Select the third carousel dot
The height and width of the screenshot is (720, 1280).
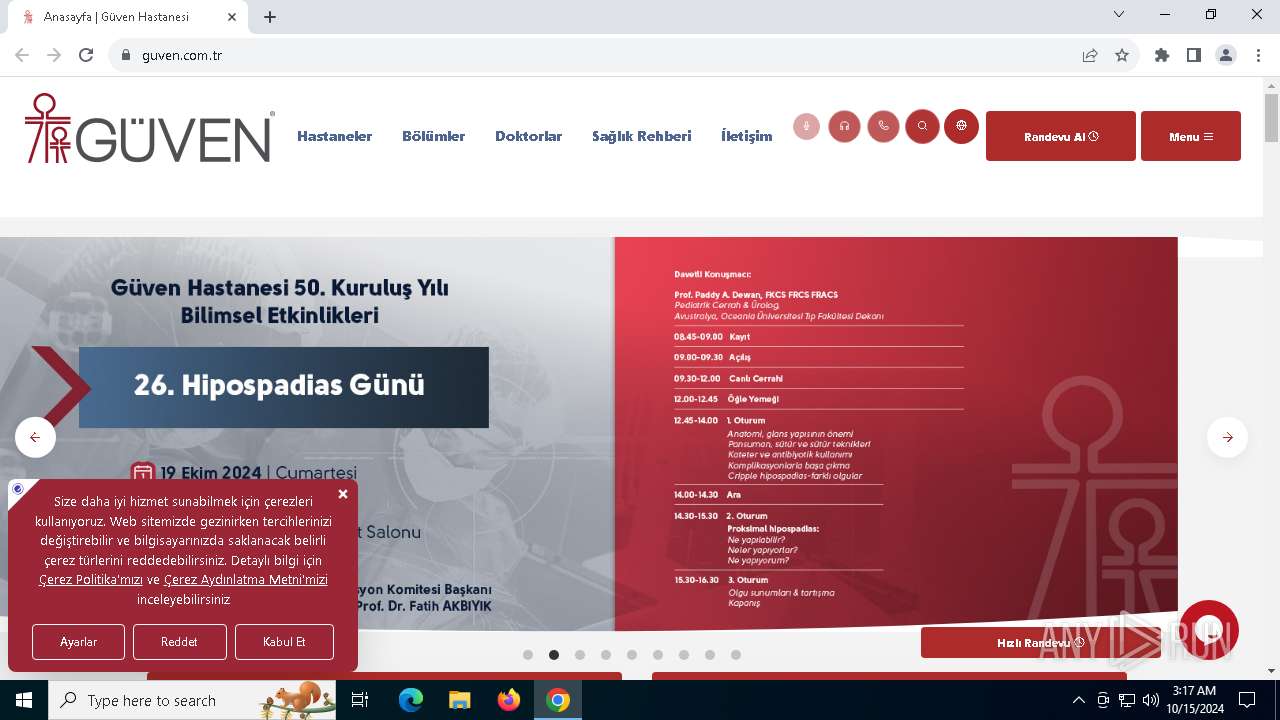point(580,655)
